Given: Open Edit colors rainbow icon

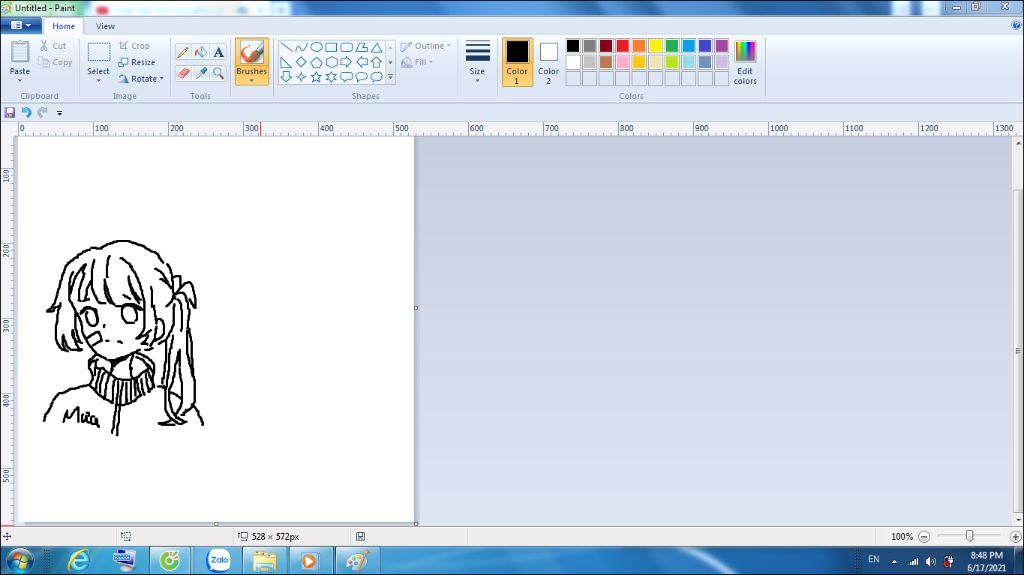Looking at the screenshot, I should click(x=745, y=51).
